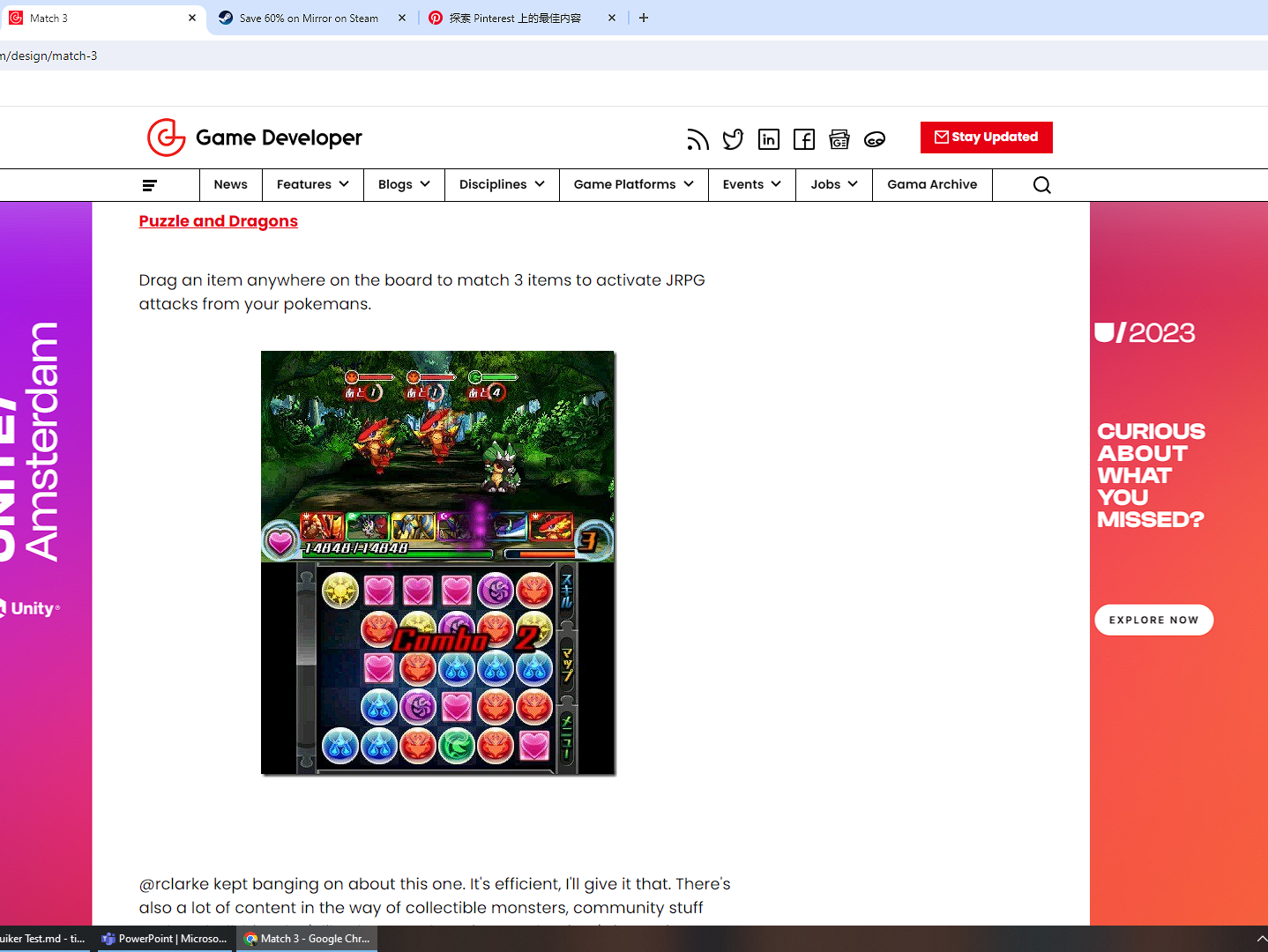Image resolution: width=1268 pixels, height=952 pixels.
Task: Expand the Game Platforms dropdown
Action: coord(633,185)
